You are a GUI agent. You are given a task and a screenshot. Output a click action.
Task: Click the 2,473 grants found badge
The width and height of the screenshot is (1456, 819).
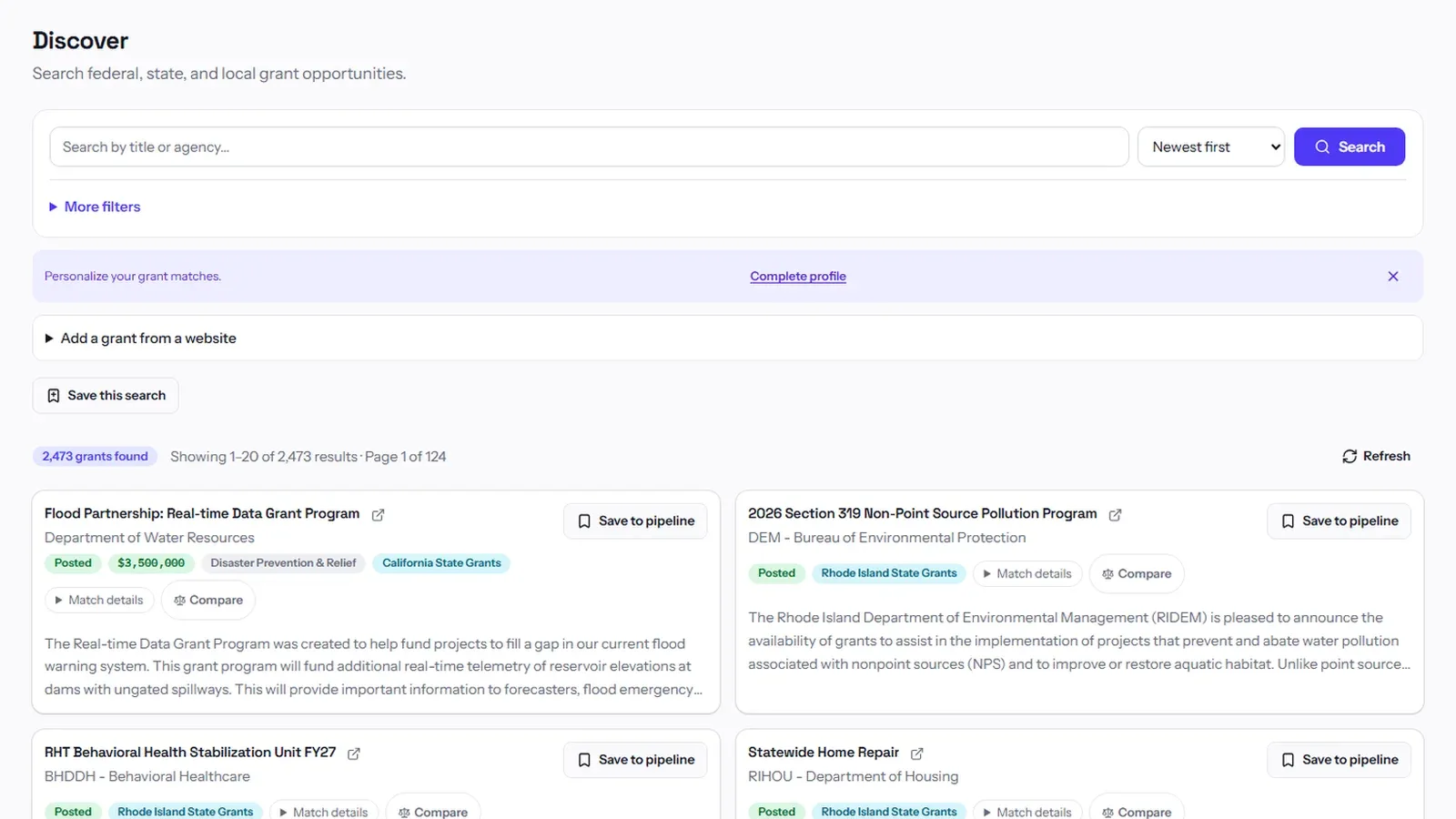[95, 457]
